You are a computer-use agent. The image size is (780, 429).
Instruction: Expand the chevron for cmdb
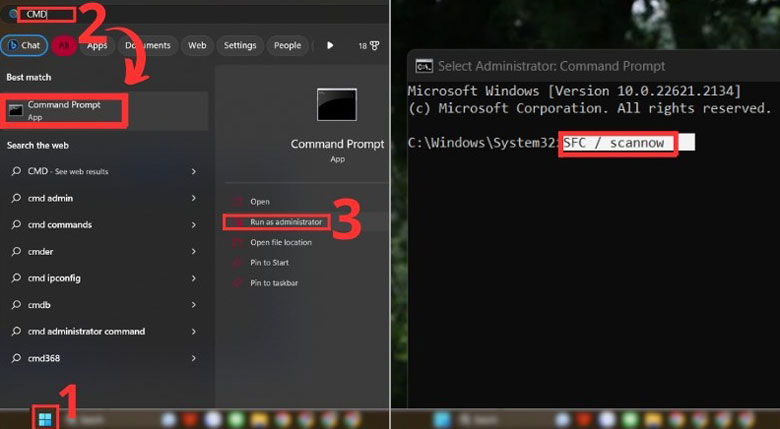point(194,305)
